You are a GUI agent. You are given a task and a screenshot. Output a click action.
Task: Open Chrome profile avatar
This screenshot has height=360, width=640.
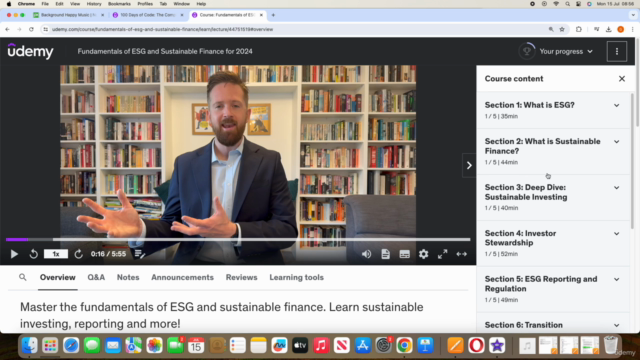click(x=621, y=29)
